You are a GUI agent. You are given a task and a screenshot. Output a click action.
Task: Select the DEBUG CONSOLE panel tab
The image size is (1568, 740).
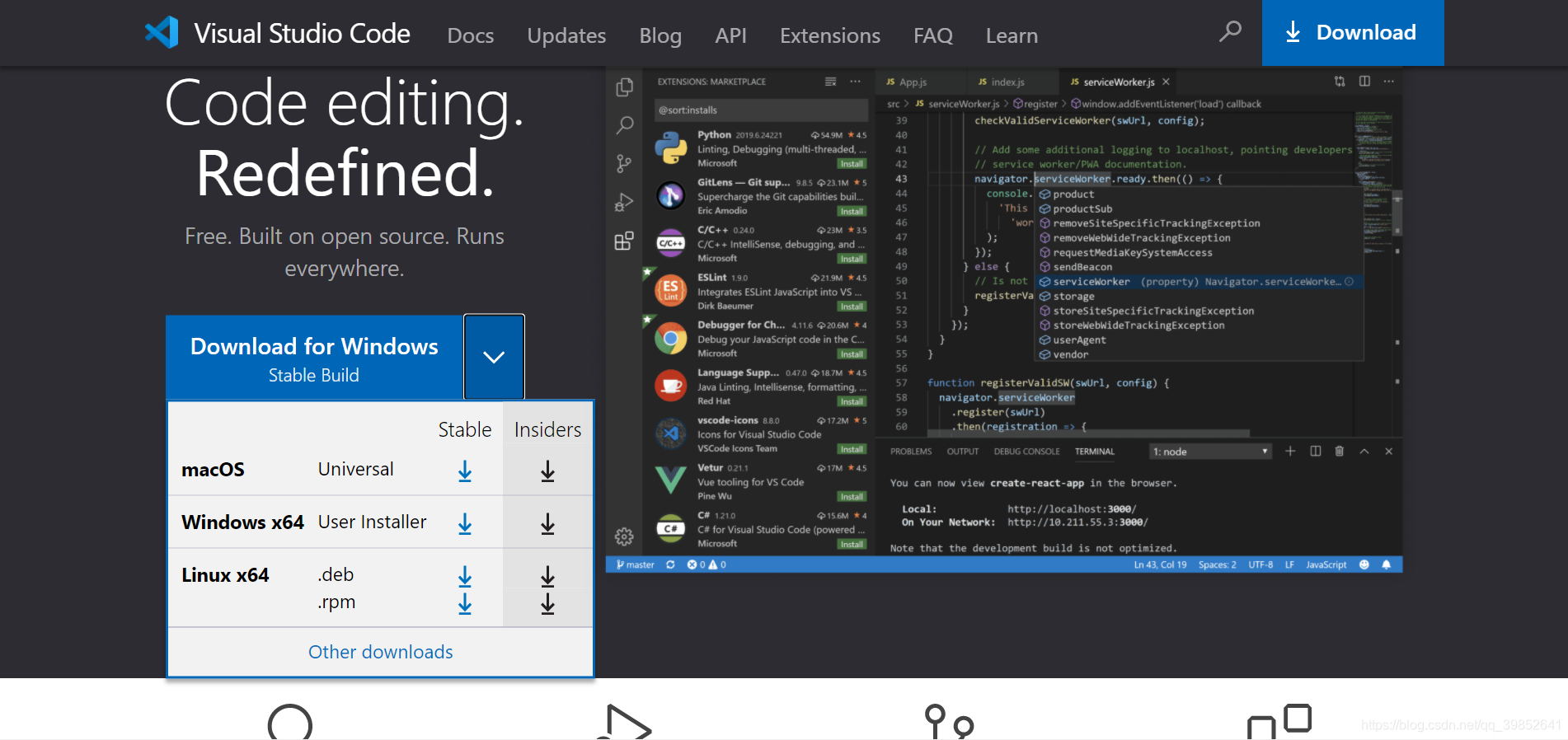(x=1026, y=452)
